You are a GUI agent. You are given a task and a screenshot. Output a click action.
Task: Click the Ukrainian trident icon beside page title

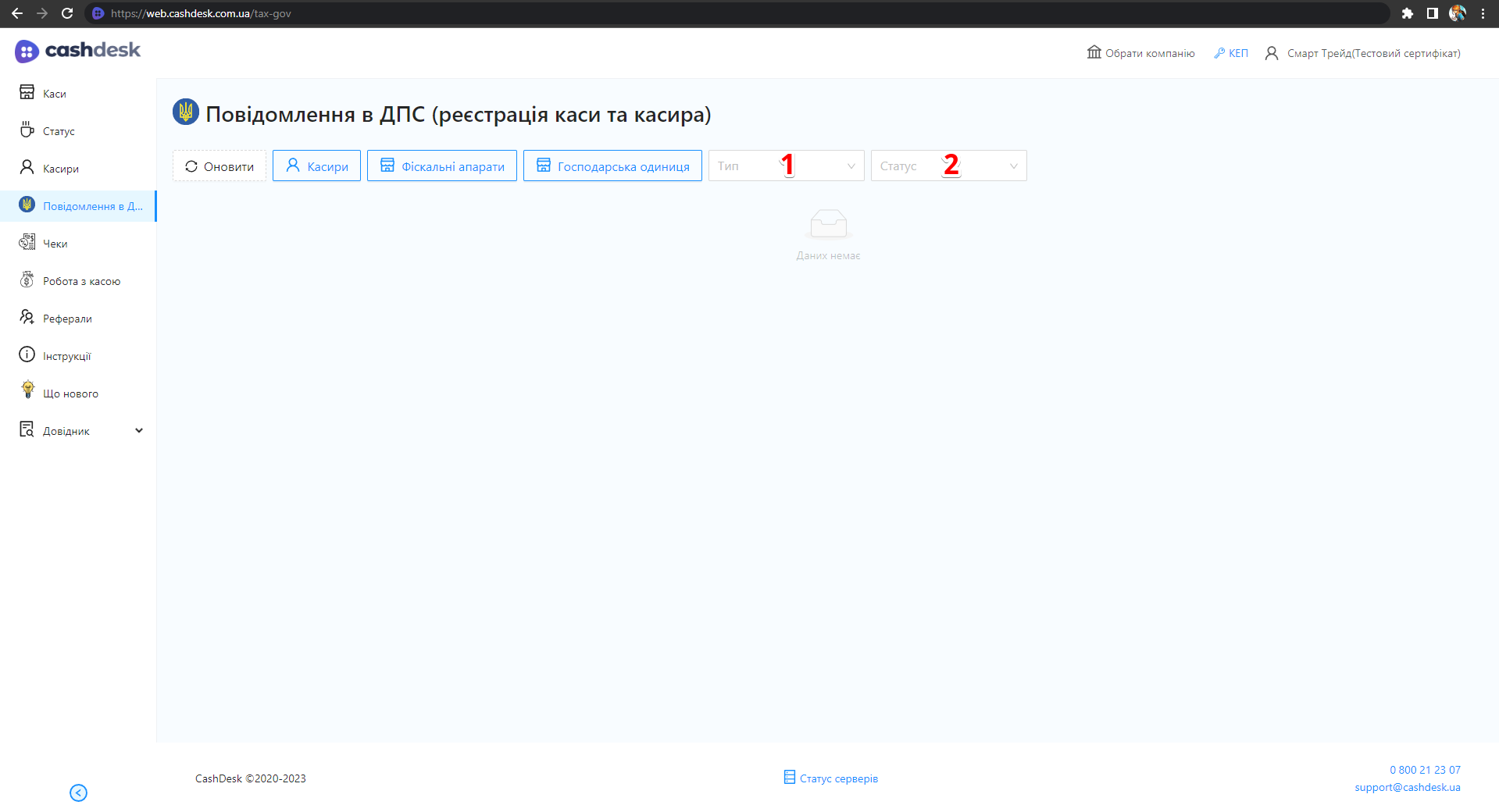click(x=186, y=112)
